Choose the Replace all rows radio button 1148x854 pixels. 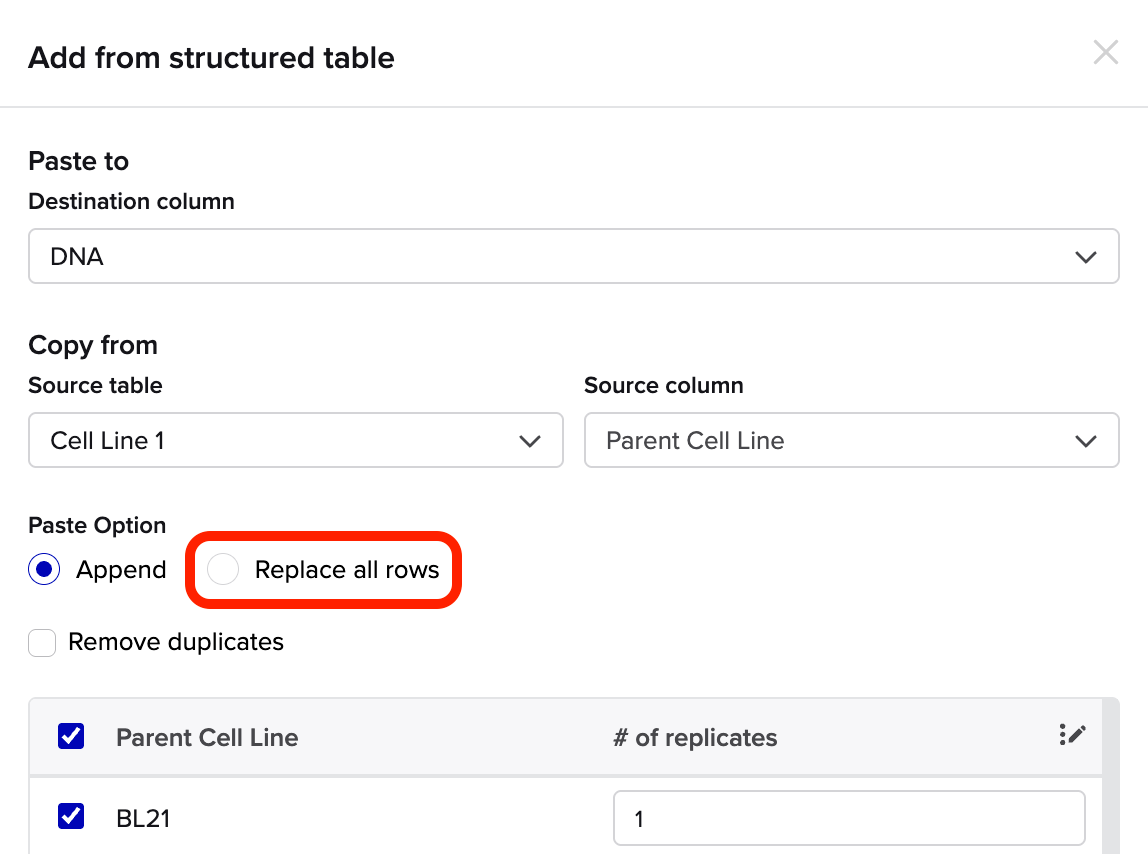pos(223,570)
